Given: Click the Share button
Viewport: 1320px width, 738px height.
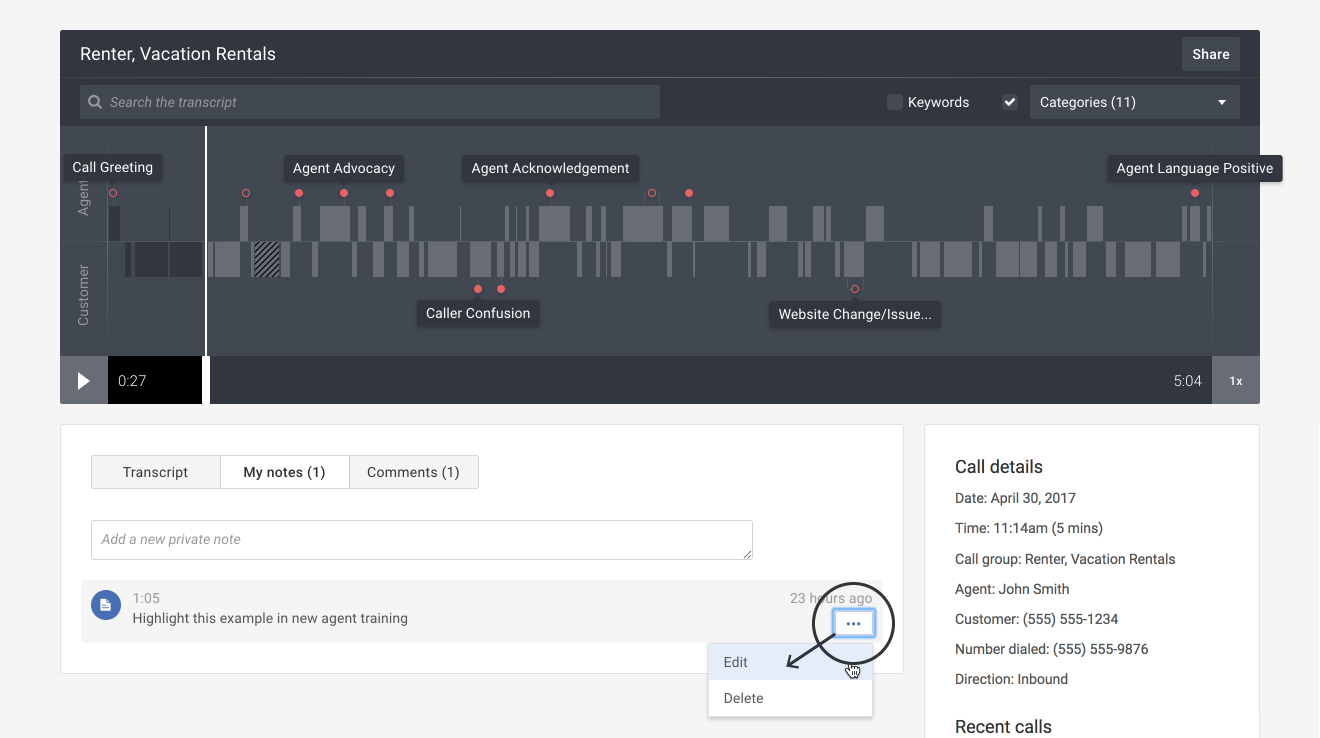Looking at the screenshot, I should (x=1210, y=54).
